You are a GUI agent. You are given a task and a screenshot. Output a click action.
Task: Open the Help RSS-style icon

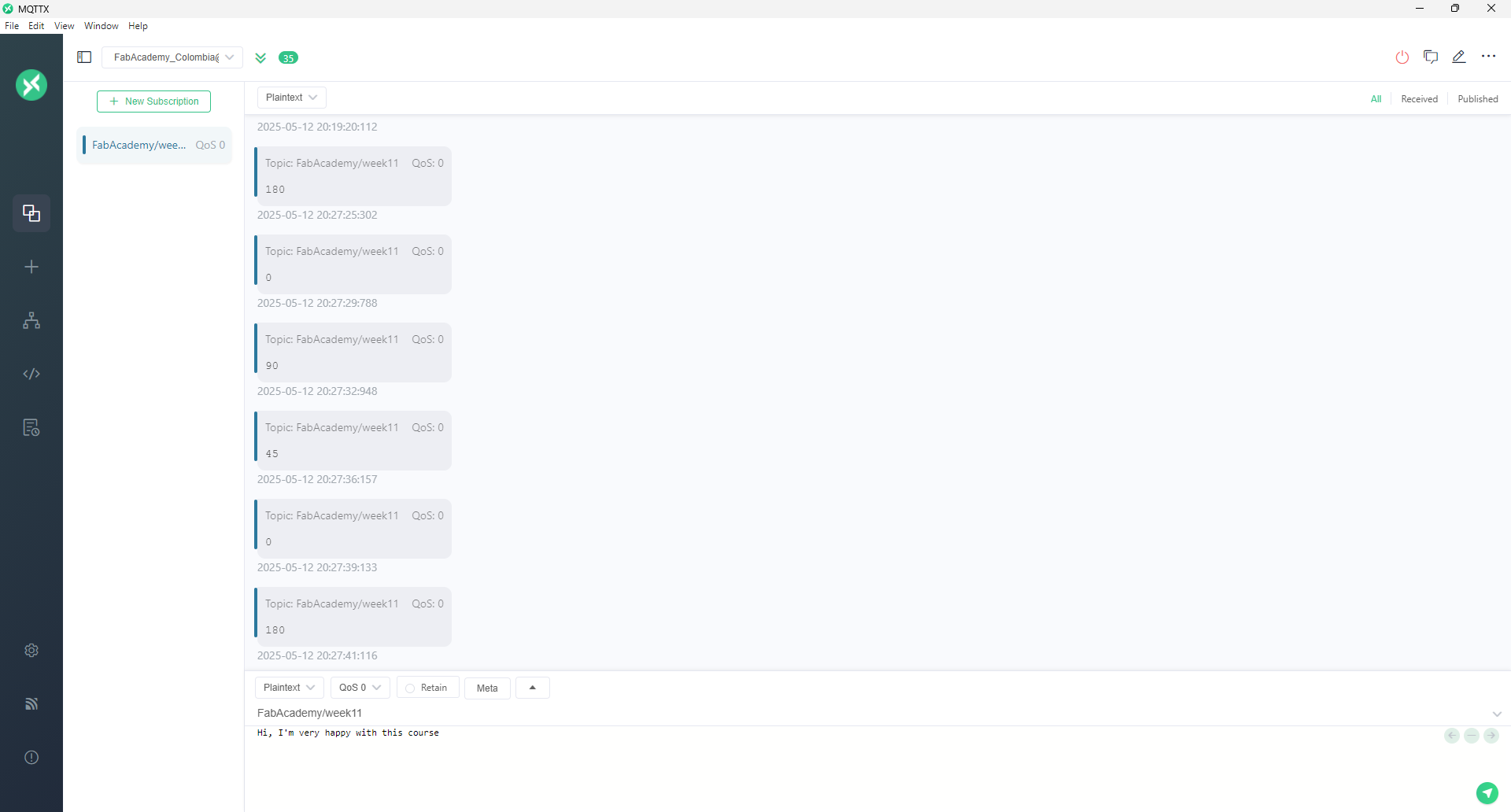coord(31,703)
